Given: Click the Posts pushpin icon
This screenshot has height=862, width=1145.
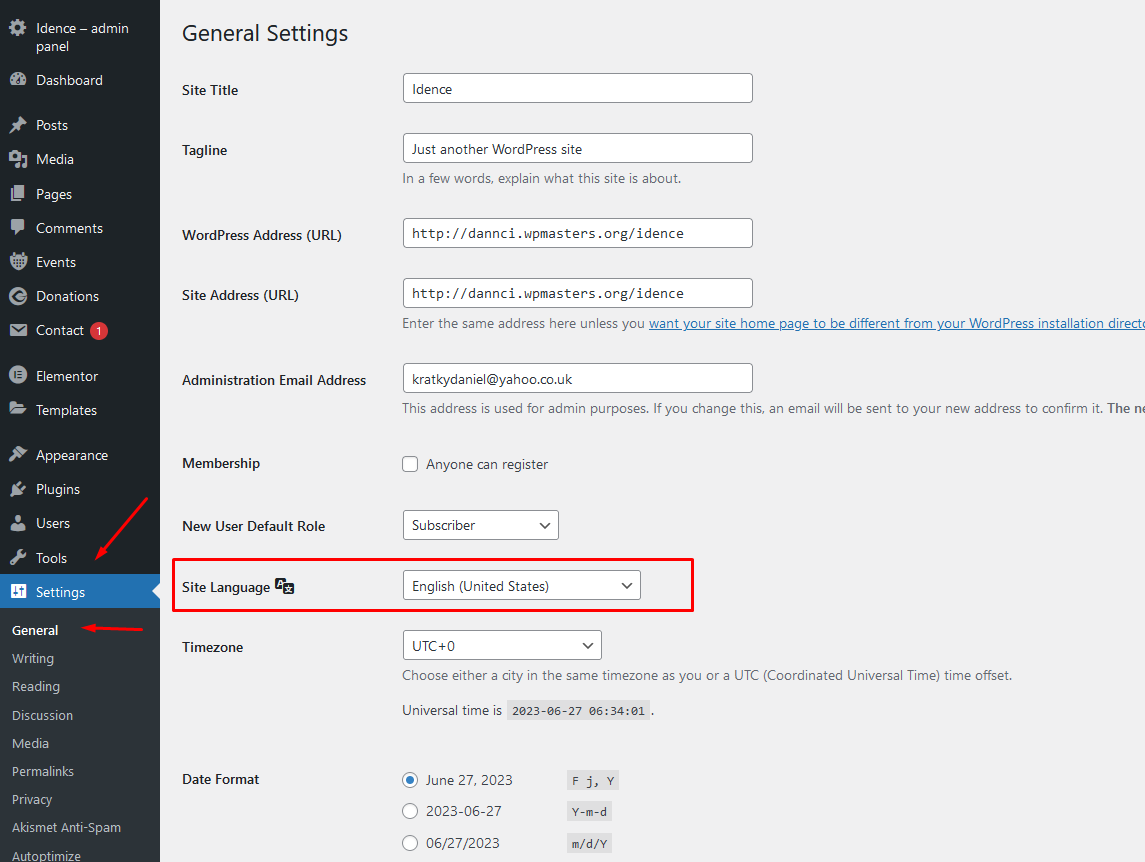Looking at the screenshot, I should click(18, 125).
